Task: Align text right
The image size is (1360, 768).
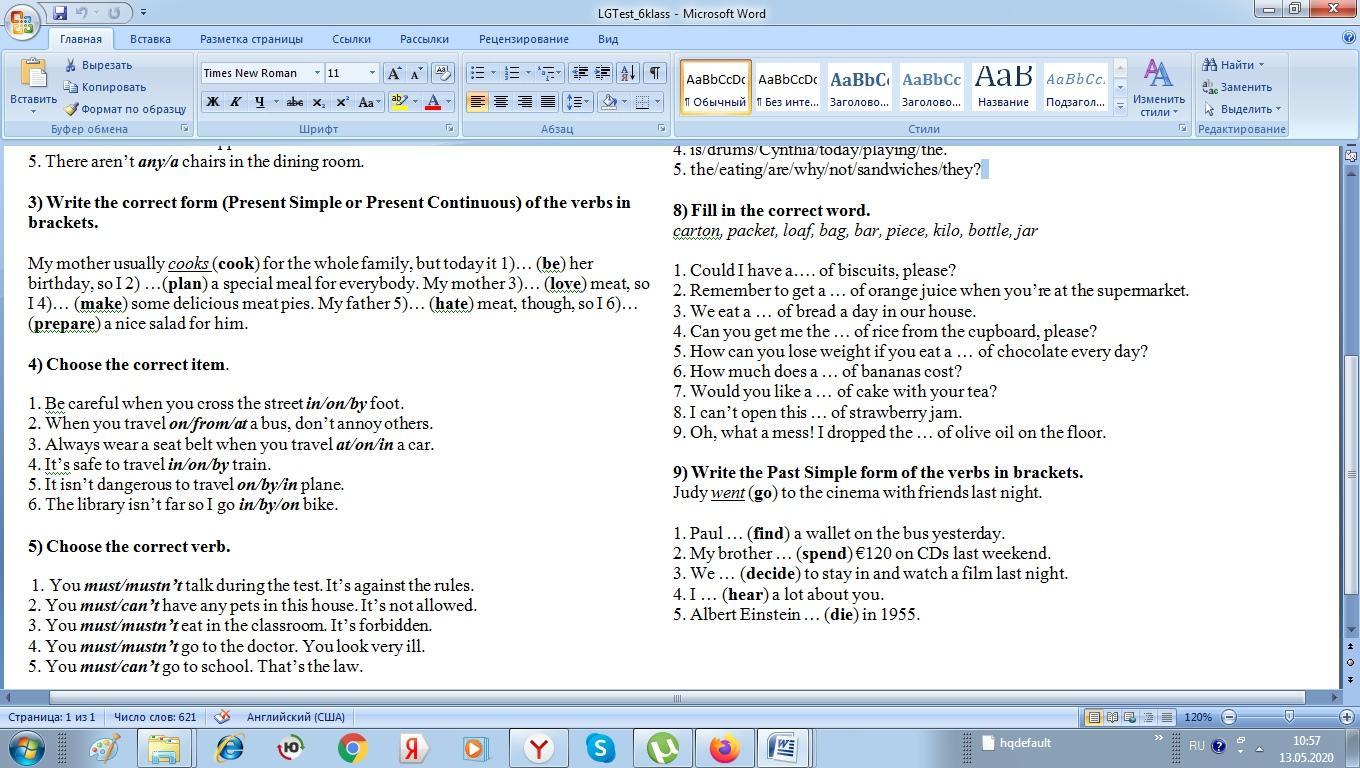Action: tap(524, 102)
